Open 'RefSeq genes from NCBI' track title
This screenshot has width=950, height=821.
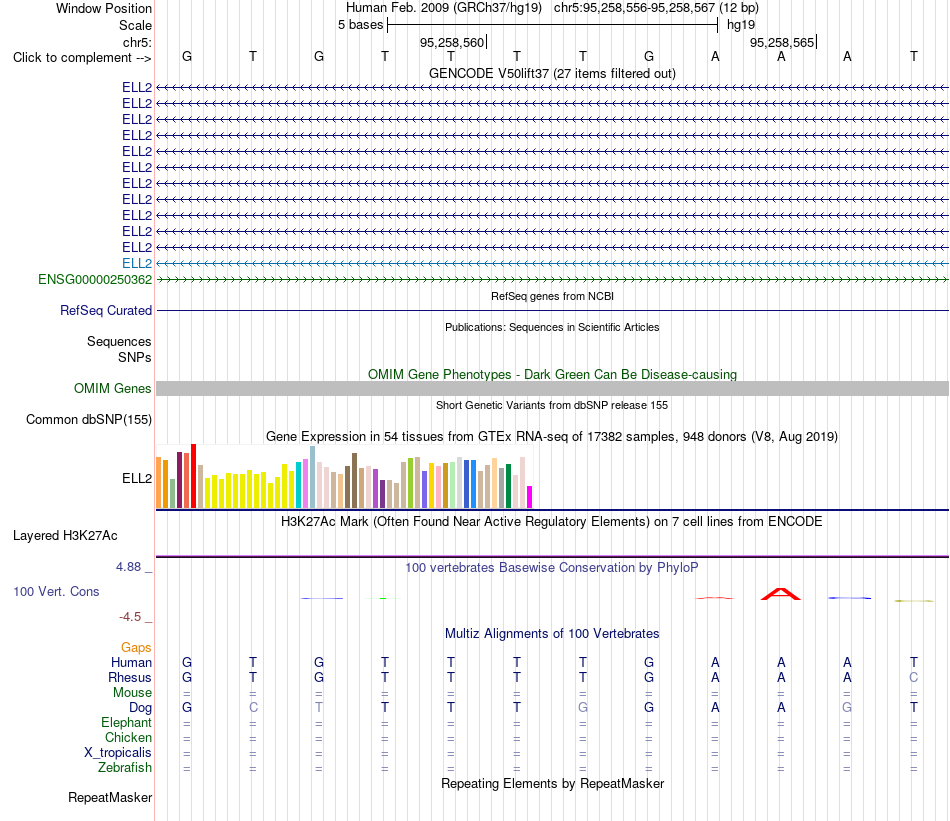(x=552, y=296)
